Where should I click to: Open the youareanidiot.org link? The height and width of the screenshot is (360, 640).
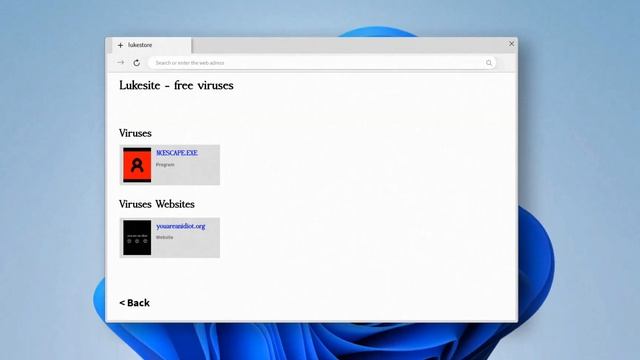(x=180, y=226)
